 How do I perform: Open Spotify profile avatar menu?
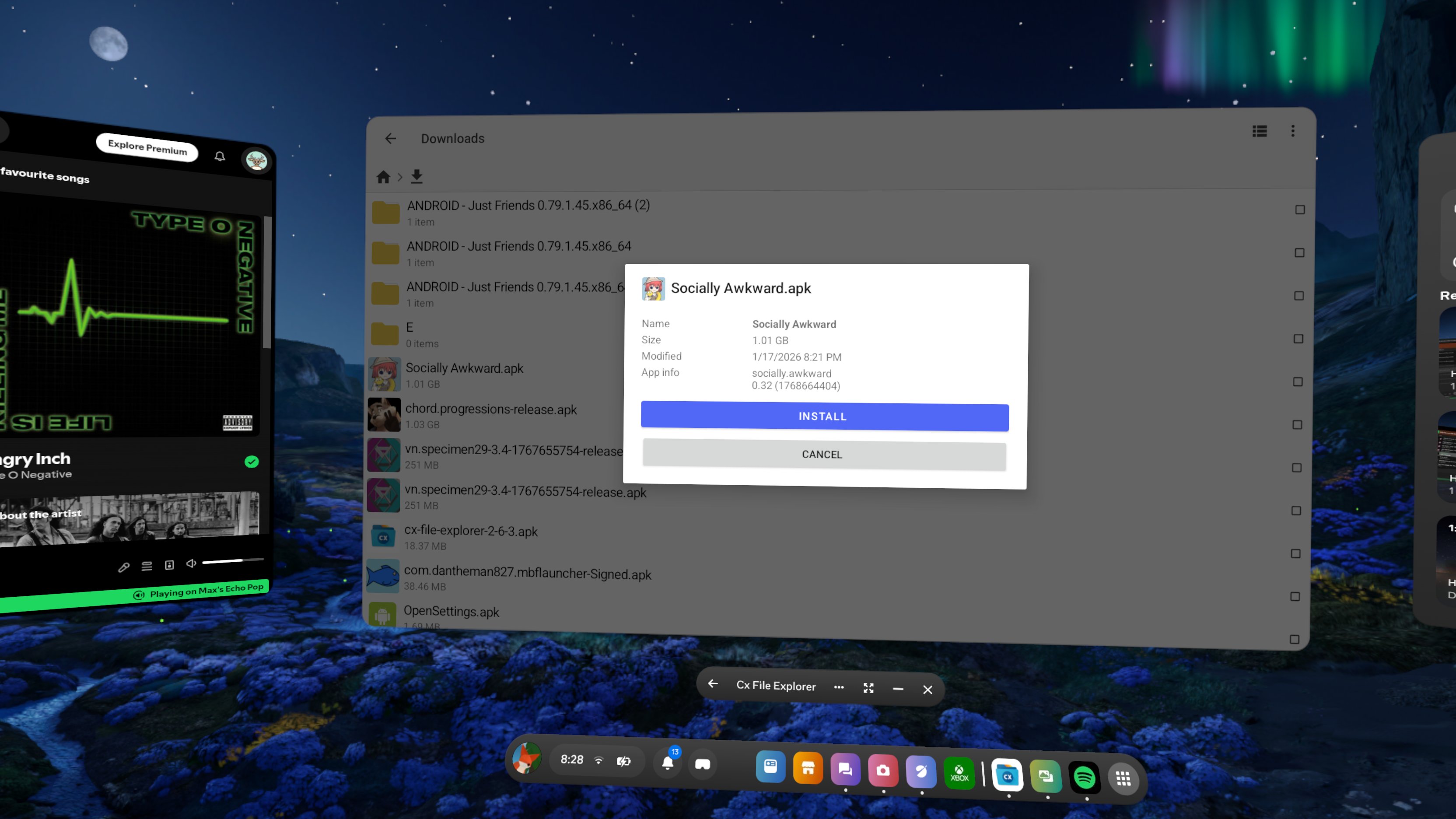pos(257,161)
